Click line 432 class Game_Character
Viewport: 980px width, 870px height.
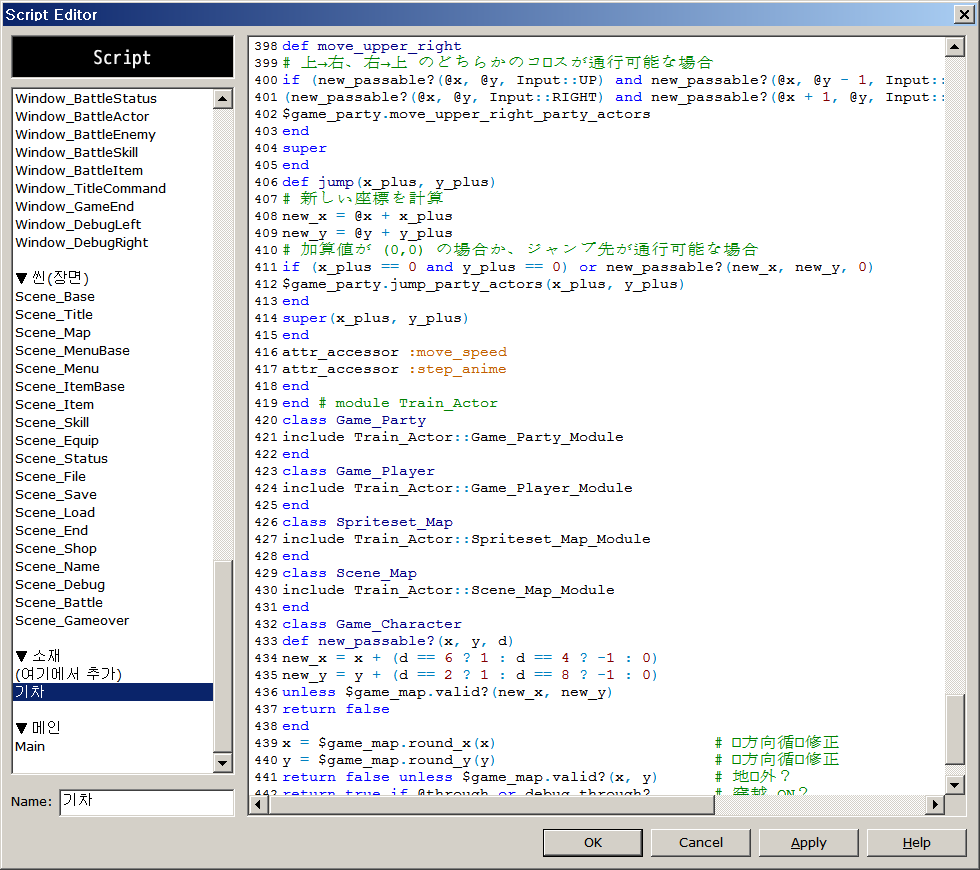pos(372,624)
